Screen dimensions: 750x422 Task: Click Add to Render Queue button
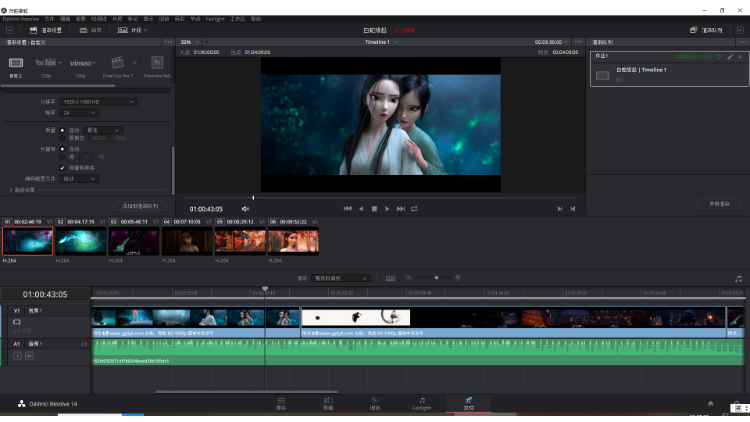tap(140, 206)
